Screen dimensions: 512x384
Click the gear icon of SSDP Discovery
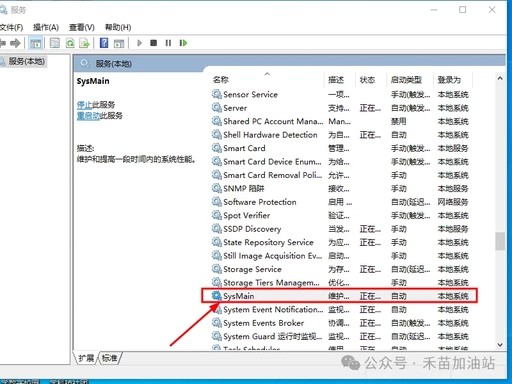coord(217,229)
